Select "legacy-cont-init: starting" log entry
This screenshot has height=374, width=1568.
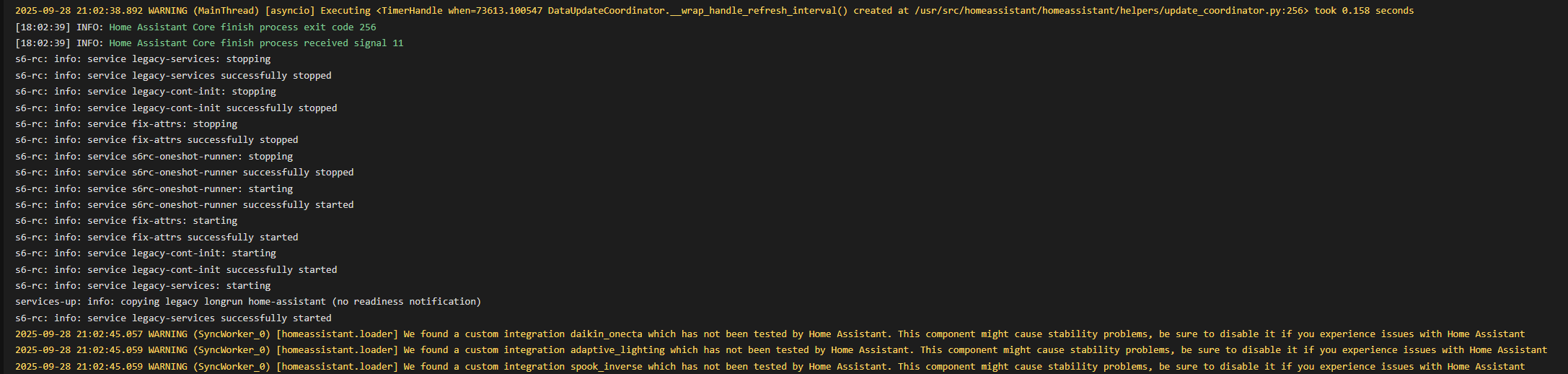pos(146,253)
